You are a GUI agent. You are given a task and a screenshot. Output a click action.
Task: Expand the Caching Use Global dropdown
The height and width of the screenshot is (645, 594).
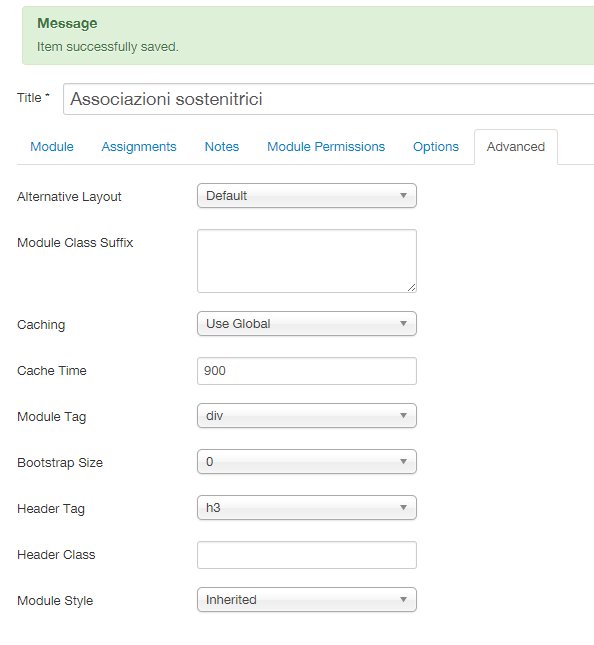point(307,324)
